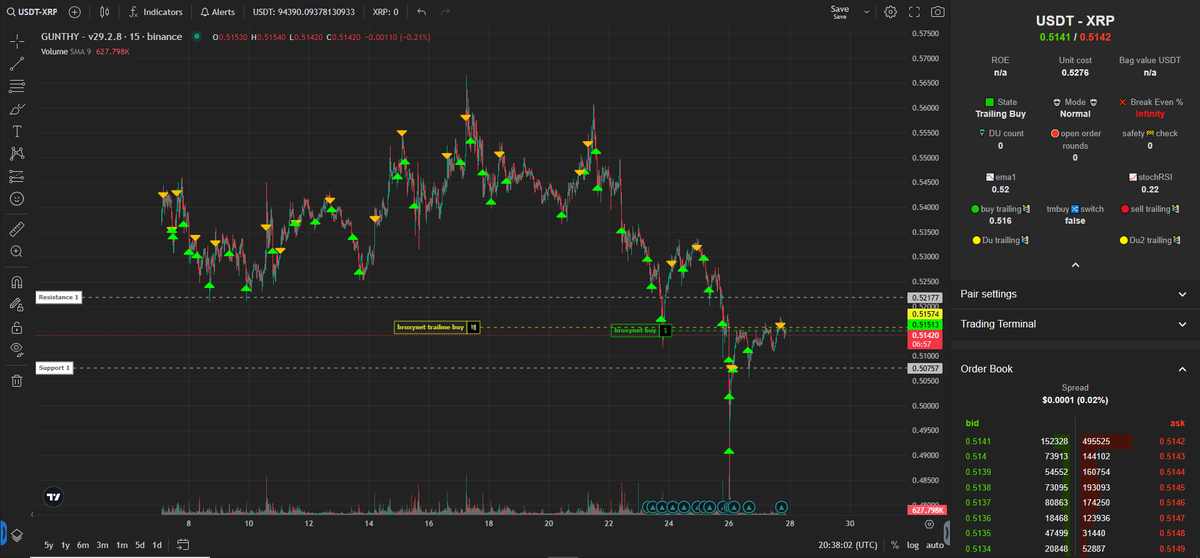
Task: Click the 20:38:02 (UTC) timezone selector
Action: tap(848, 545)
